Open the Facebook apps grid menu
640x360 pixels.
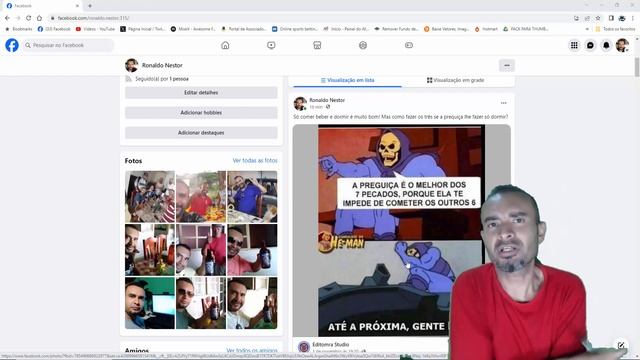574,45
